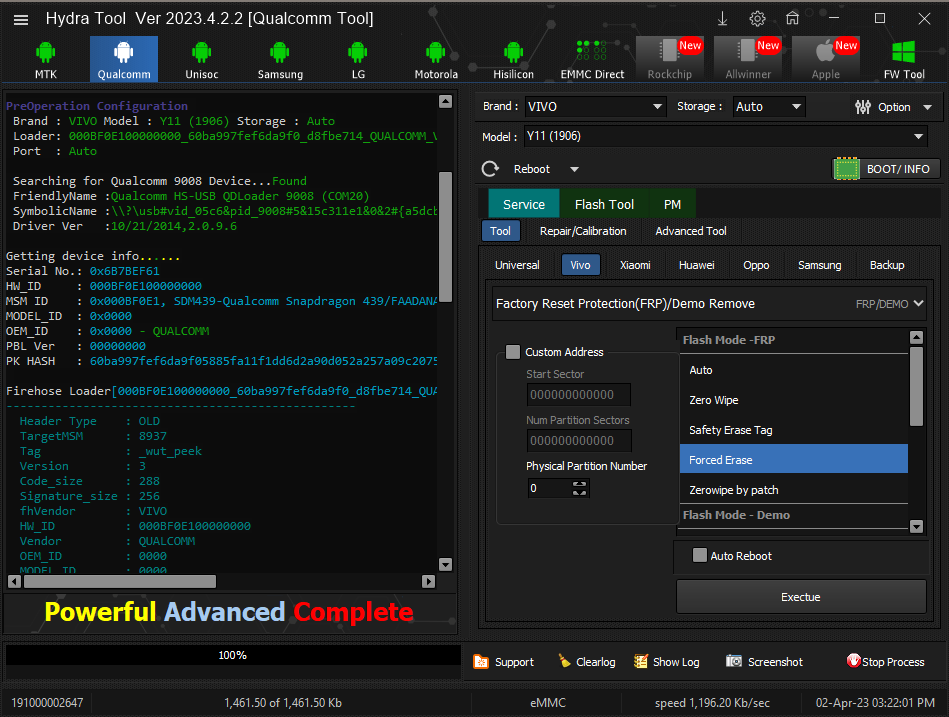Viewport: 949px width, 717px height.
Task: Open Support from the bottom bar
Action: click(x=504, y=662)
